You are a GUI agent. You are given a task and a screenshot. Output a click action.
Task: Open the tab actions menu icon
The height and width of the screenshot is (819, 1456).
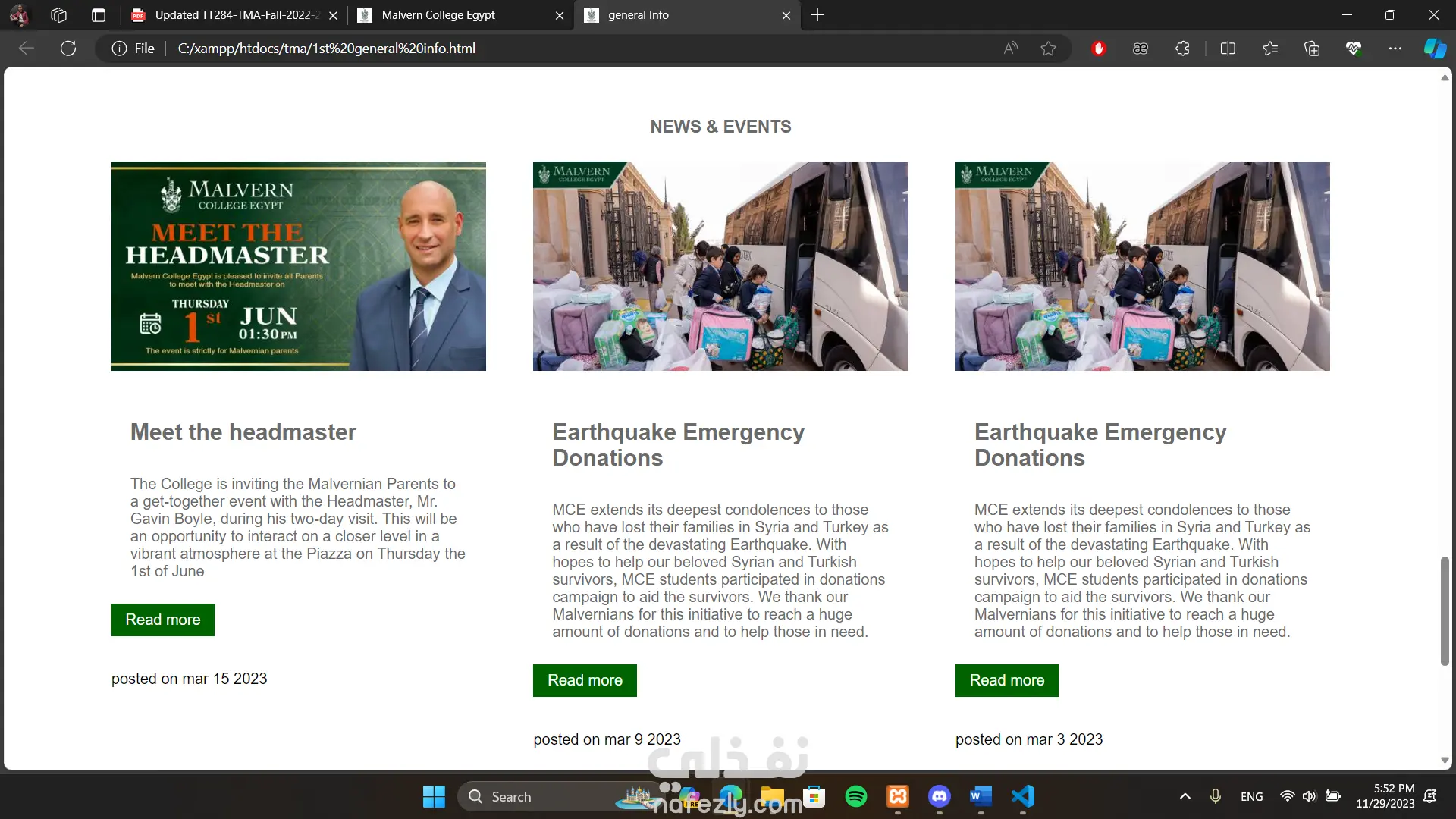click(x=99, y=15)
